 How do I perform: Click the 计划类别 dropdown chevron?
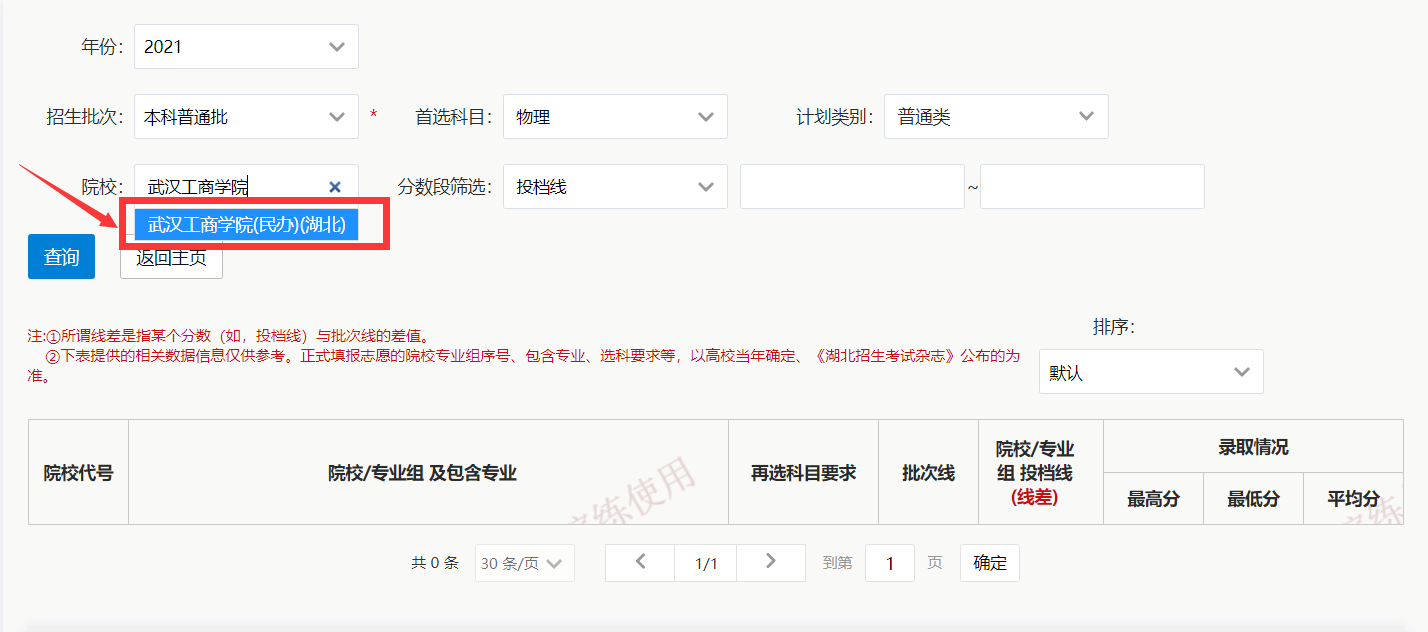[x=1086, y=116]
